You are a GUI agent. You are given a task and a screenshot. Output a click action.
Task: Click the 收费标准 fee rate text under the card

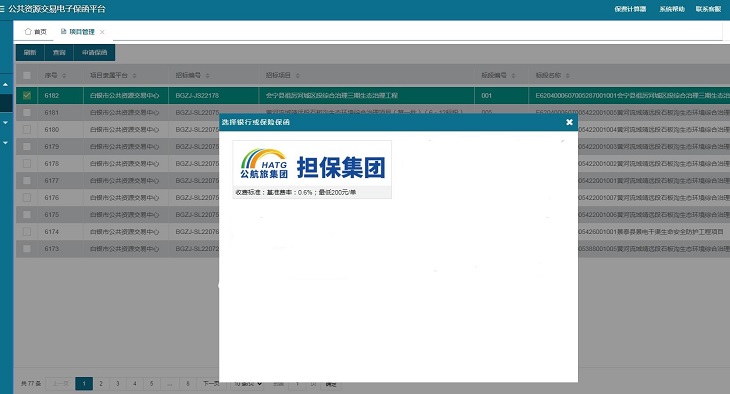pos(296,192)
